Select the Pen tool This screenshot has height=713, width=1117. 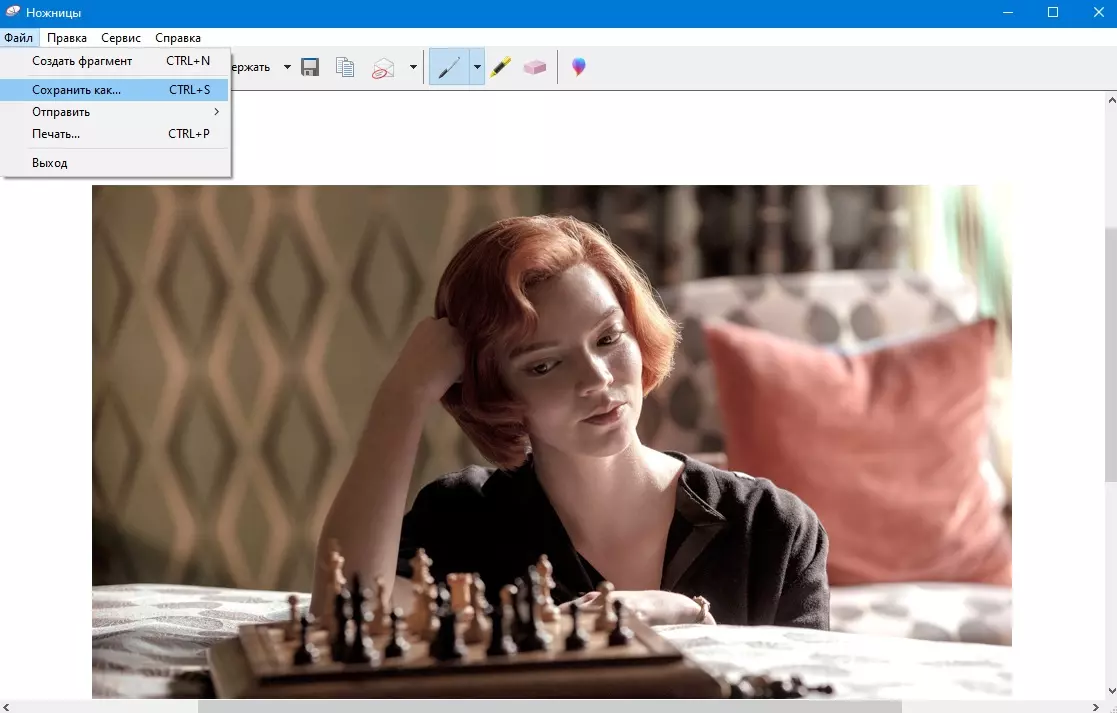click(x=449, y=67)
